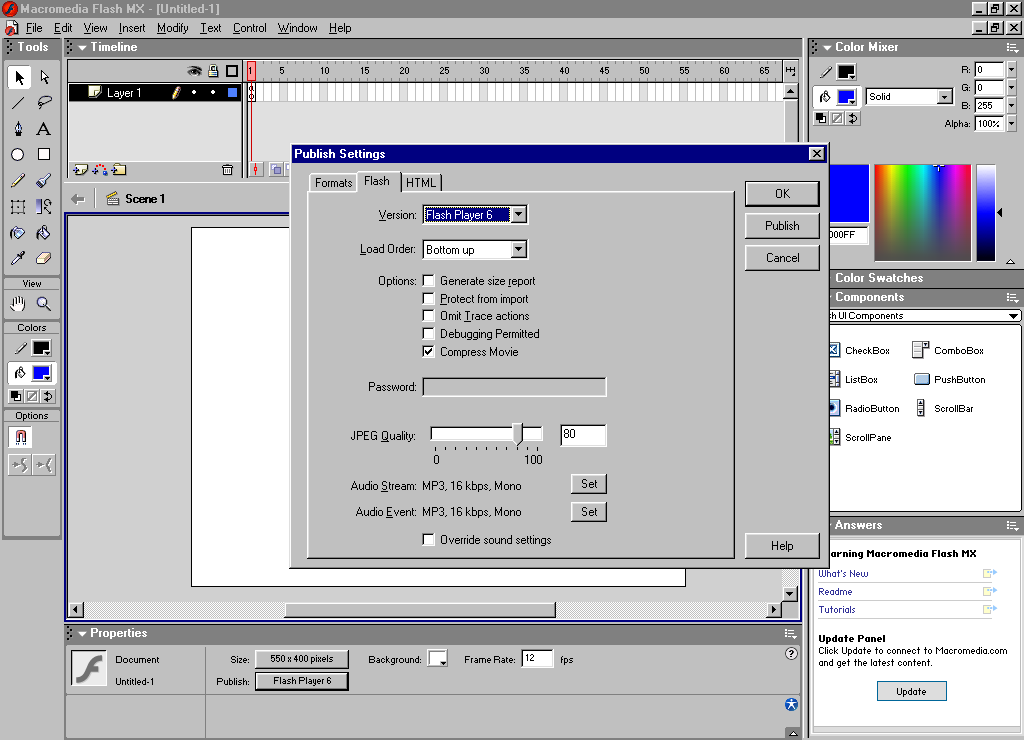This screenshot has height=740, width=1024.
Task: Collapse the Properties panel
Action: [x=82, y=634]
